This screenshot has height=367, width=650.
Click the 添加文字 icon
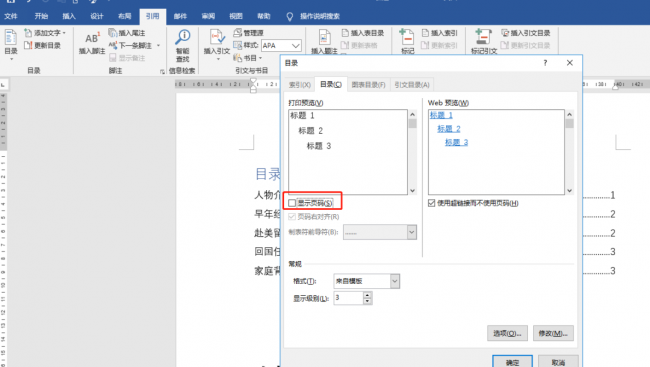click(x=28, y=33)
